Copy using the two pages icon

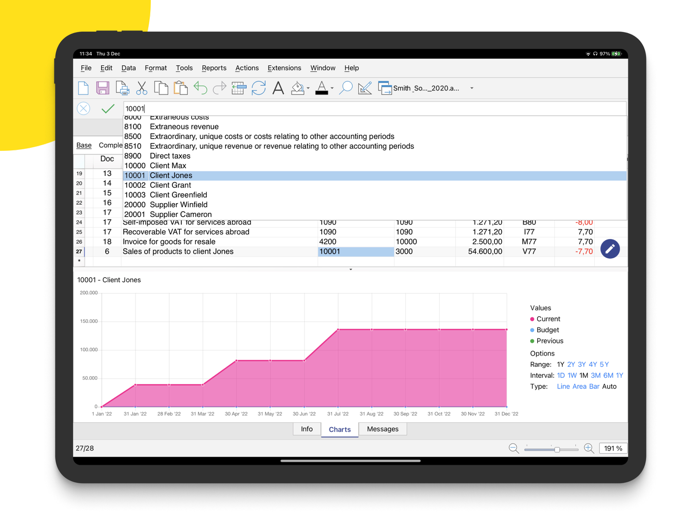161,88
